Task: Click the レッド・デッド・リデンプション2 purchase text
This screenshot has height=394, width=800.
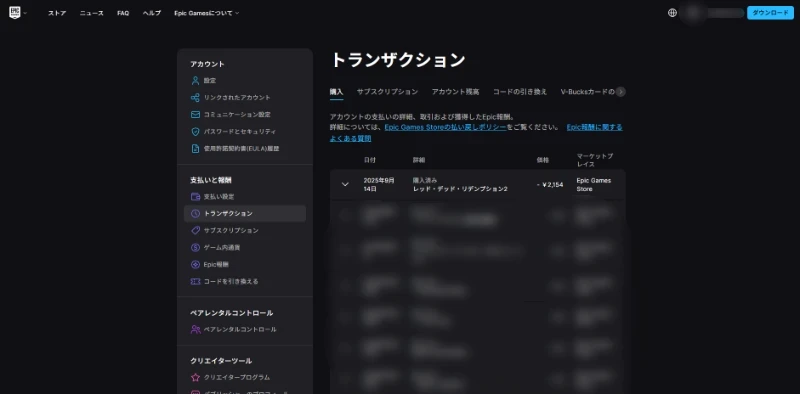Action: click(x=460, y=189)
